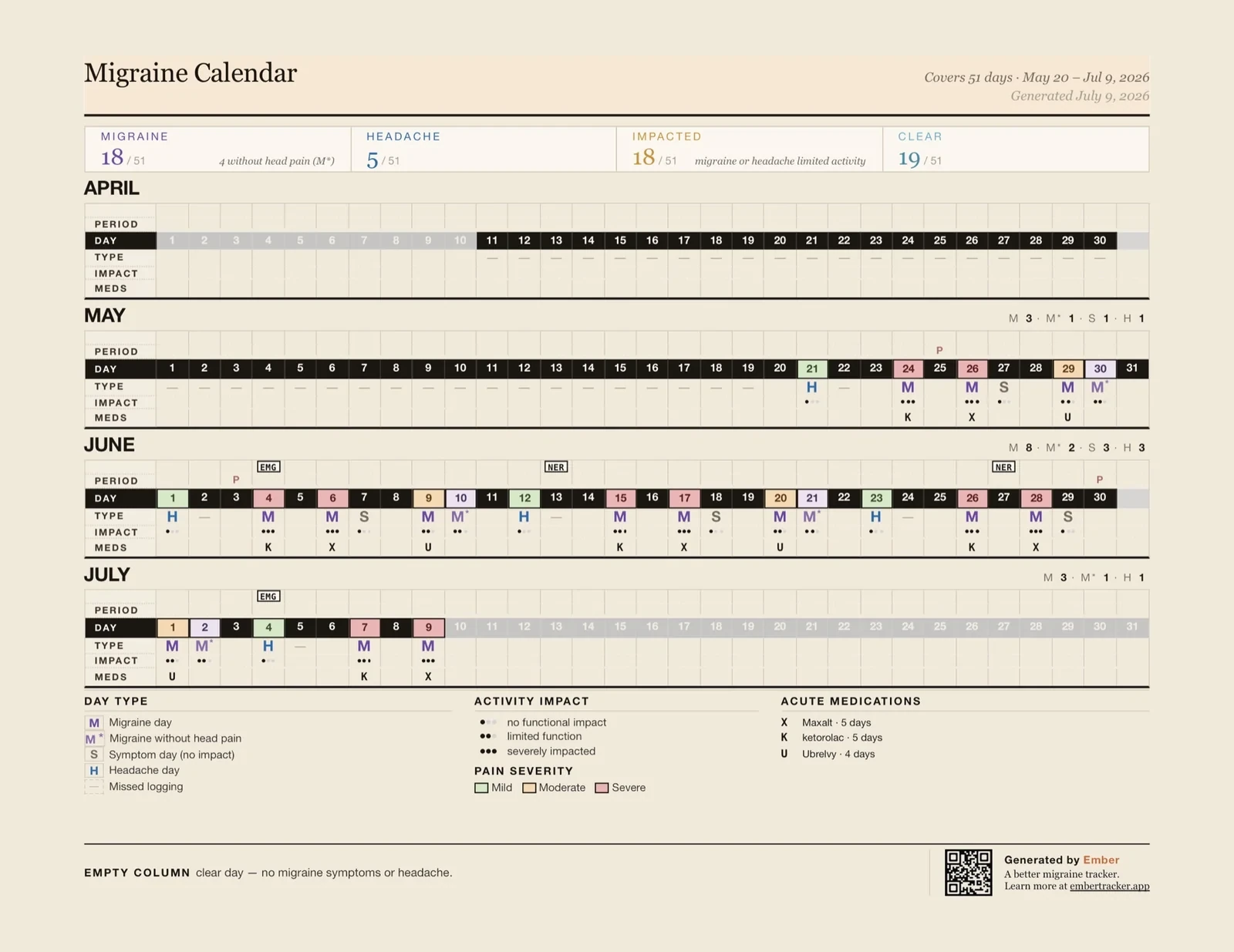The height and width of the screenshot is (952, 1234).
Task: Click the 'limited function' dots icon
Action: [488, 736]
